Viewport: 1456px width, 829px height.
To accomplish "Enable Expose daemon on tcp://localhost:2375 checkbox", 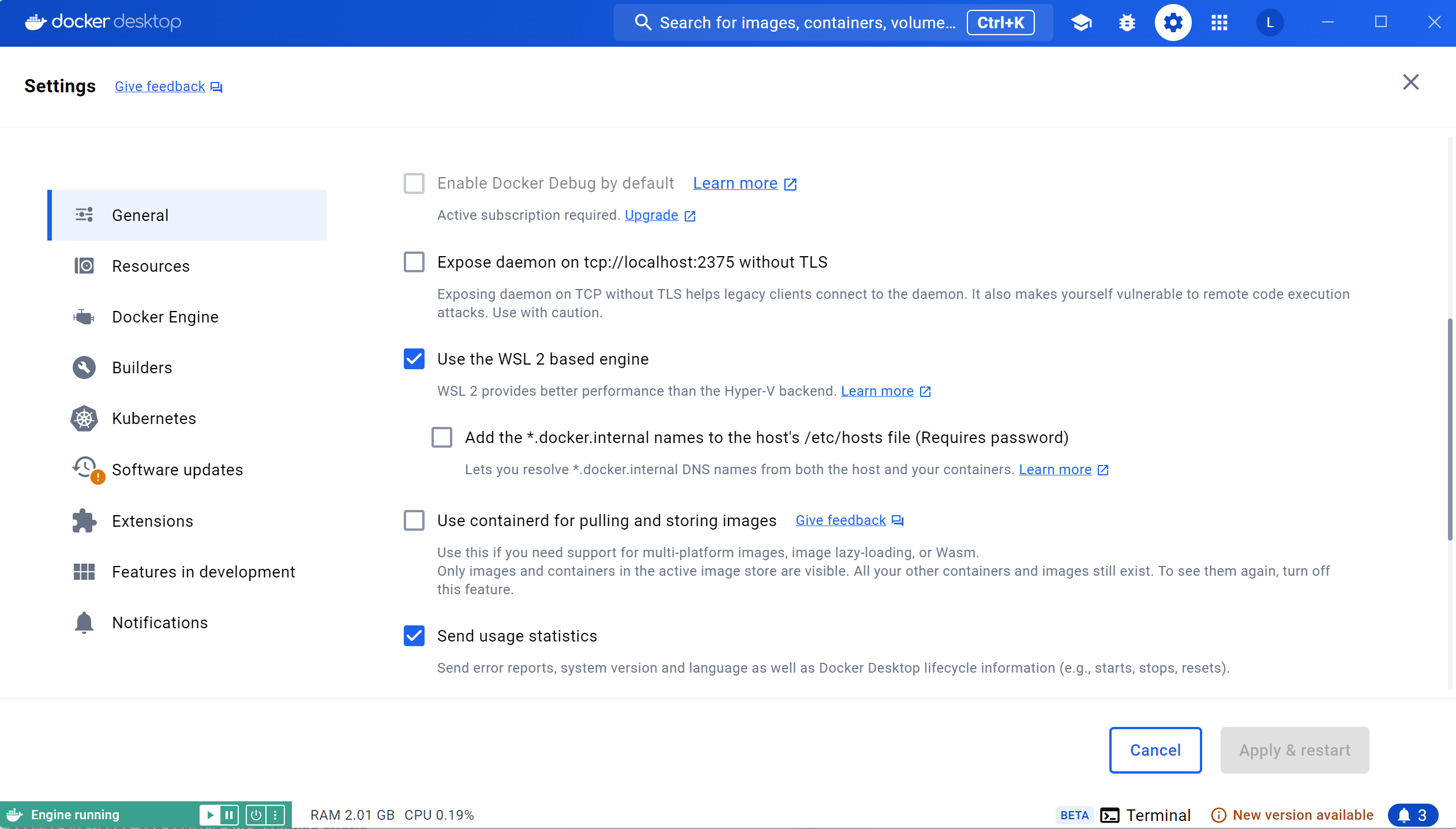I will pyautogui.click(x=414, y=262).
